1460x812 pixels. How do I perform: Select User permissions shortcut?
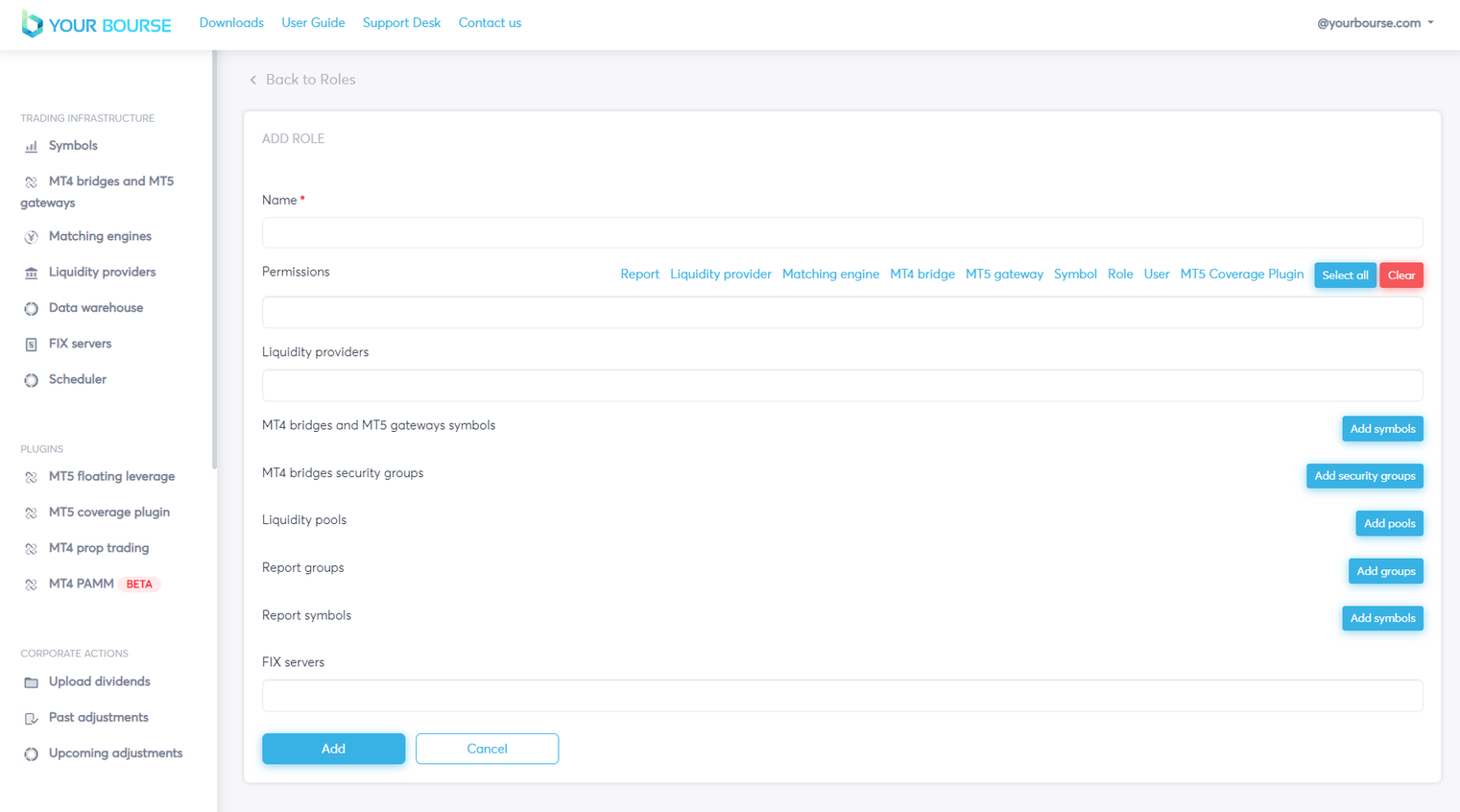(1157, 275)
